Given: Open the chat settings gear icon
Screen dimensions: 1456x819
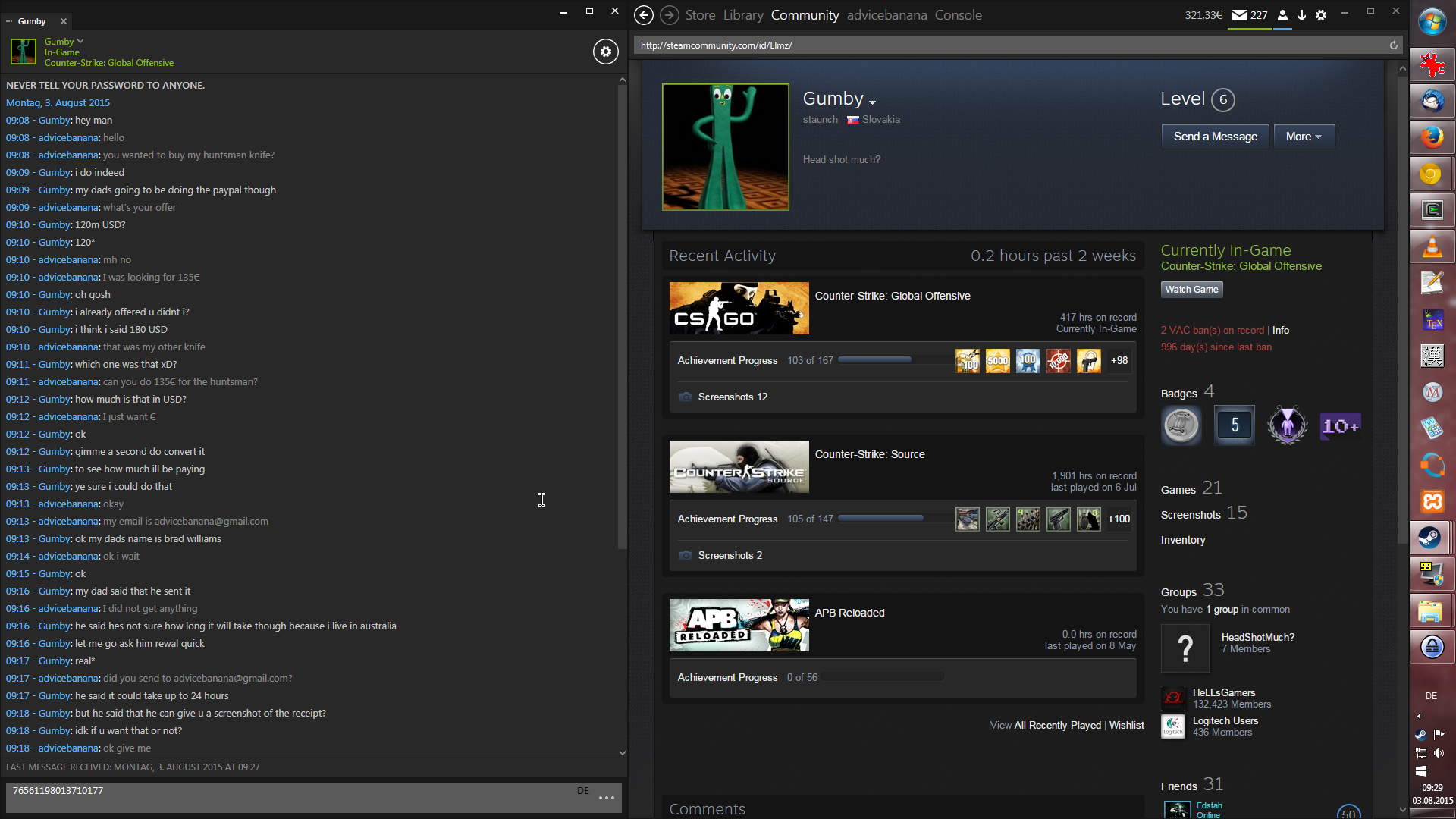Looking at the screenshot, I should coord(605,52).
